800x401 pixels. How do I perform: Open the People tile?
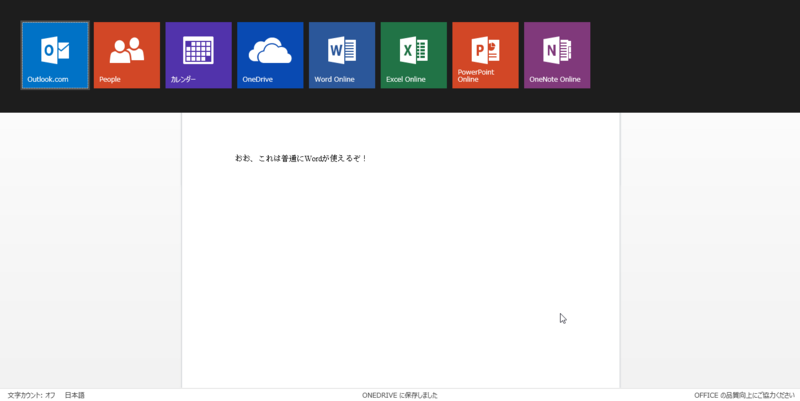(x=127, y=55)
